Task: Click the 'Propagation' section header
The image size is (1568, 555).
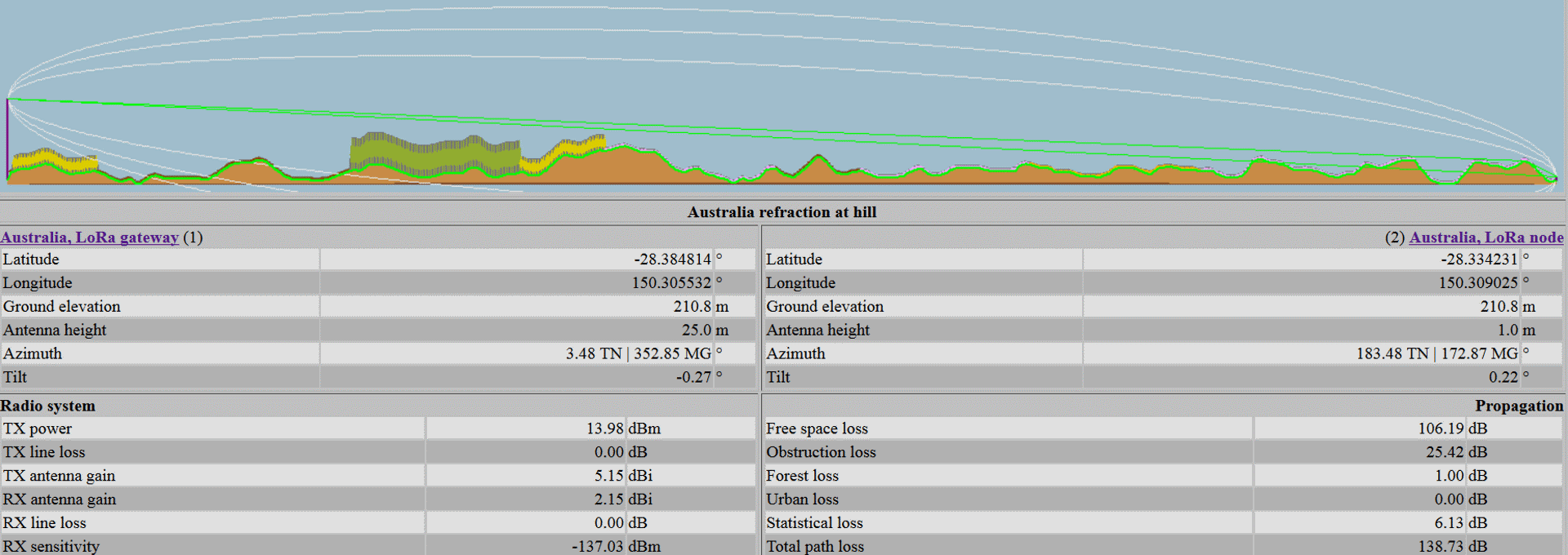Action: click(1519, 406)
